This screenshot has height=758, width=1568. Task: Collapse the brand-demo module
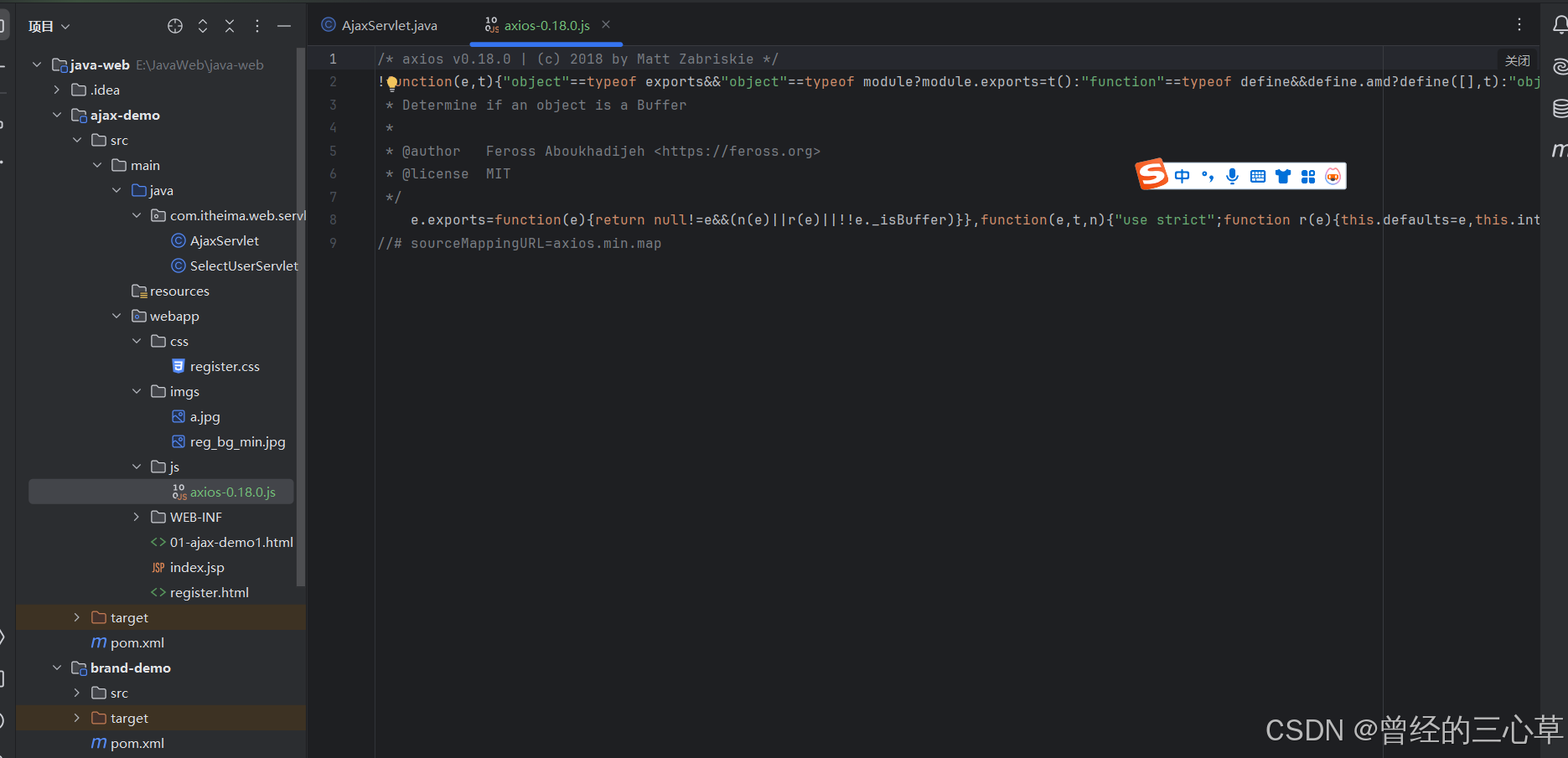click(x=57, y=668)
